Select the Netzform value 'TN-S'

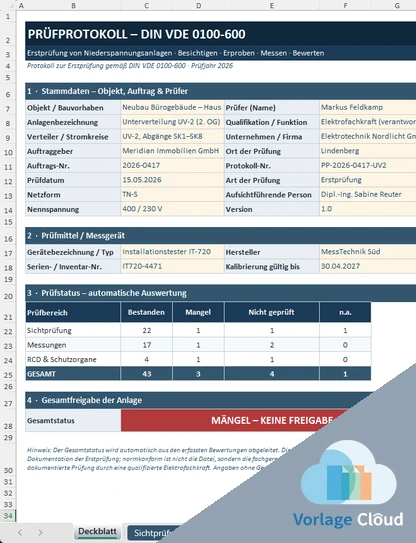pyautogui.click(x=172, y=195)
